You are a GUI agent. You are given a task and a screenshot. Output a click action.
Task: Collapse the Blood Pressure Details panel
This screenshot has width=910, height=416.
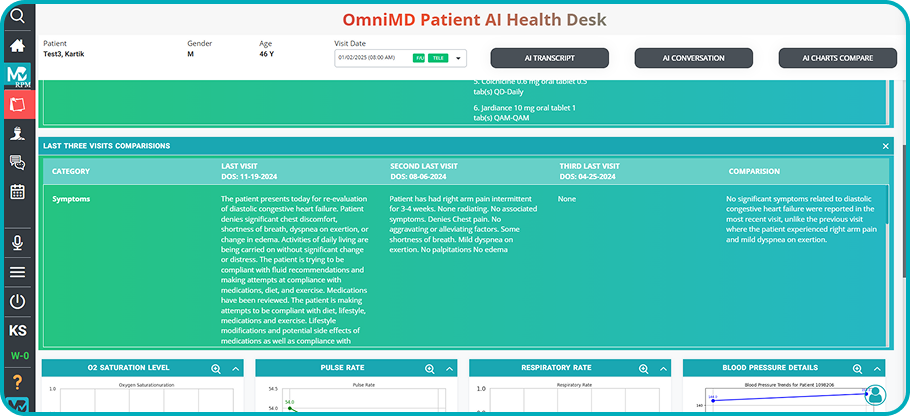[x=877, y=368]
